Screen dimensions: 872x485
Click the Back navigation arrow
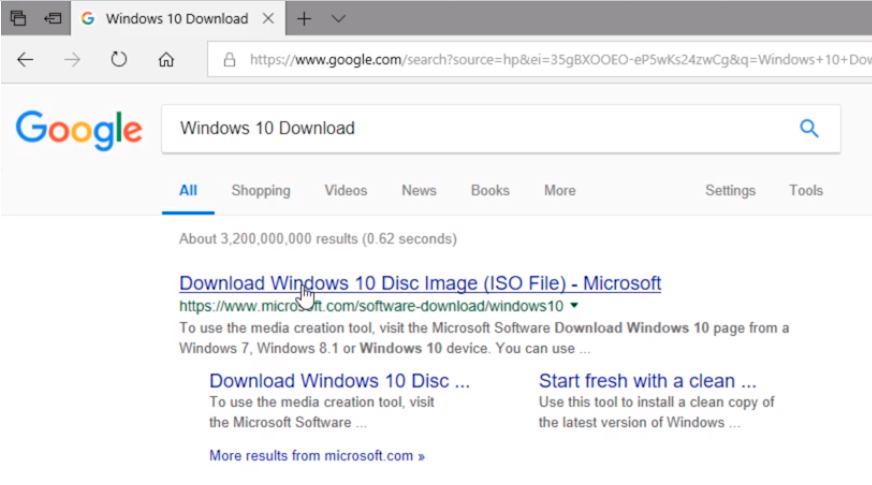(x=25, y=59)
